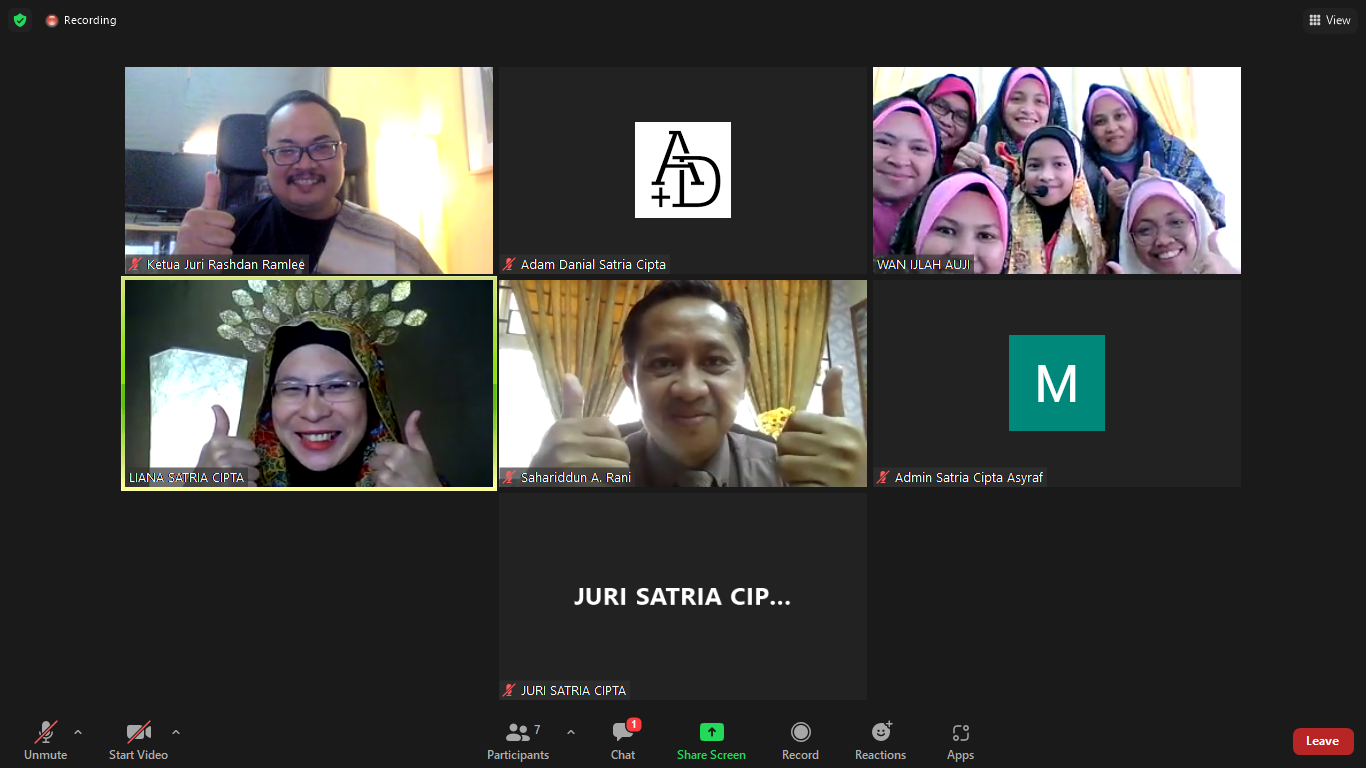Select the JURI SATRIA CIPTA participant tile
Viewport: 1366px width, 768px height.
tap(683, 597)
